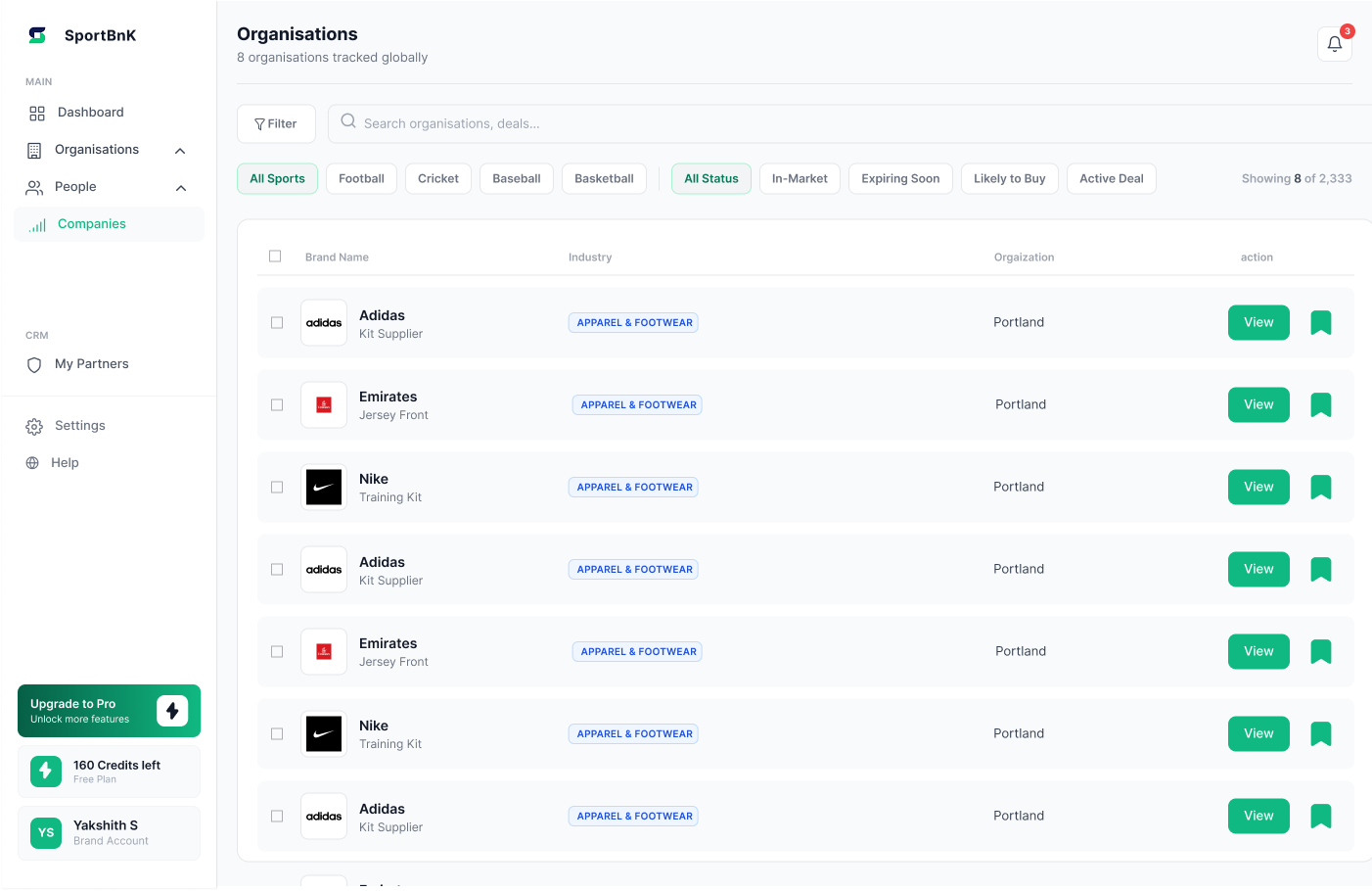Click the Organisations building icon in sidebar
This screenshot has width=1372, height=891.
[34, 151]
